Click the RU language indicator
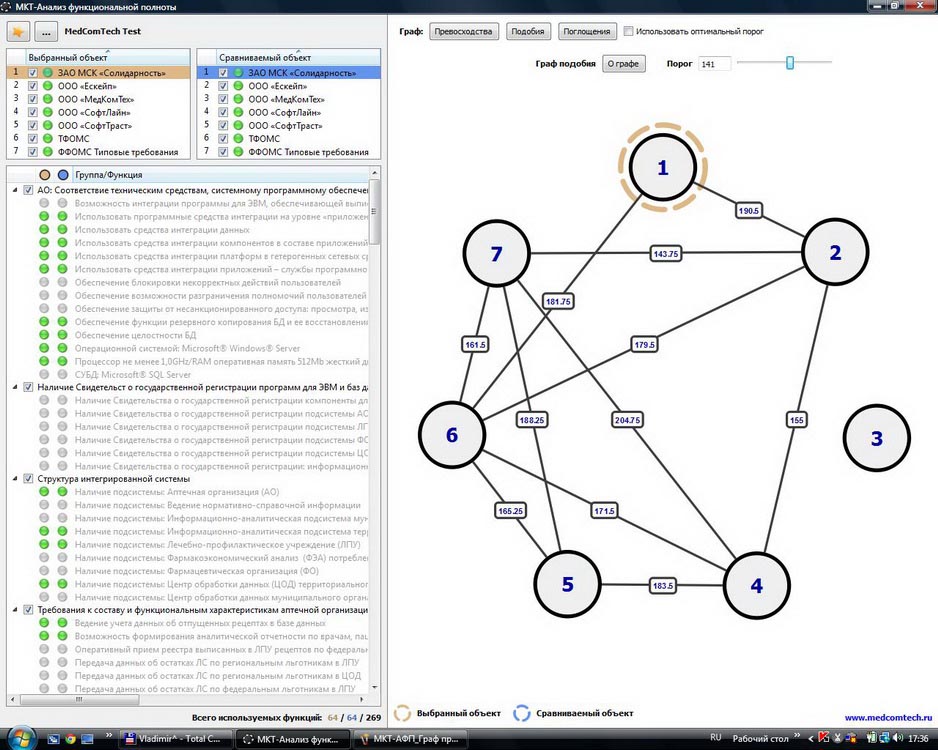 (x=715, y=737)
